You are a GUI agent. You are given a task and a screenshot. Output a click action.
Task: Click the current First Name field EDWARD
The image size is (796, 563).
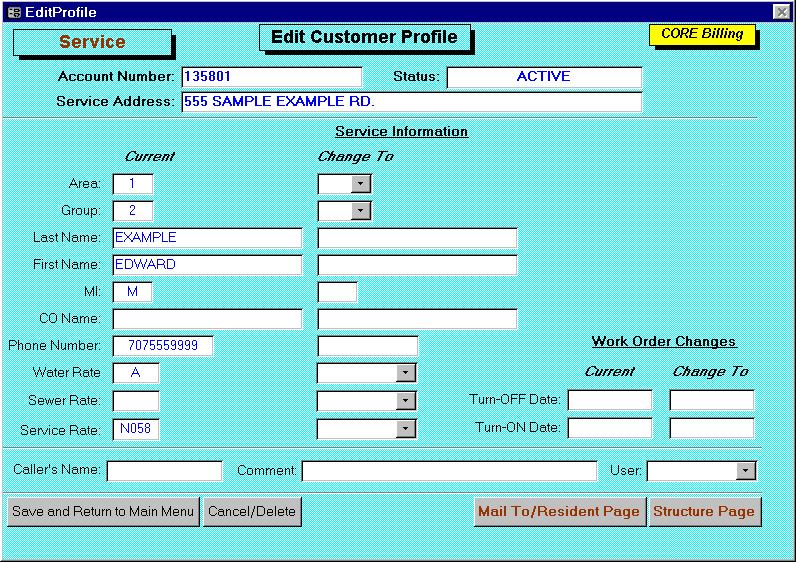tap(207, 264)
